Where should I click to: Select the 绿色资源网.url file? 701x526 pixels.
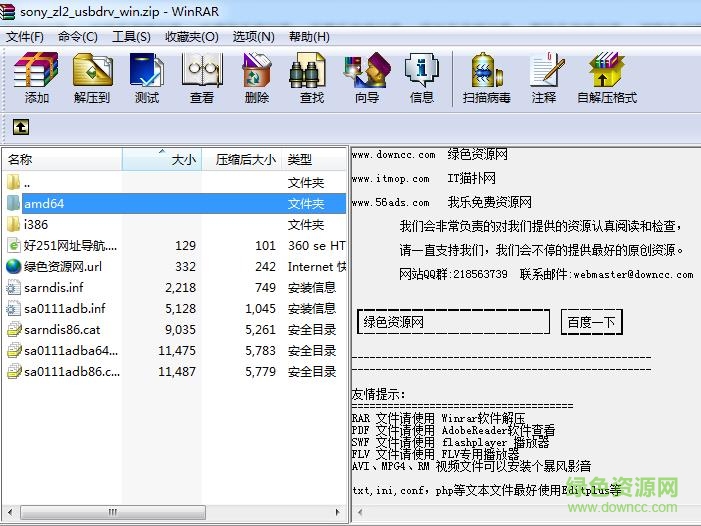coord(62,266)
